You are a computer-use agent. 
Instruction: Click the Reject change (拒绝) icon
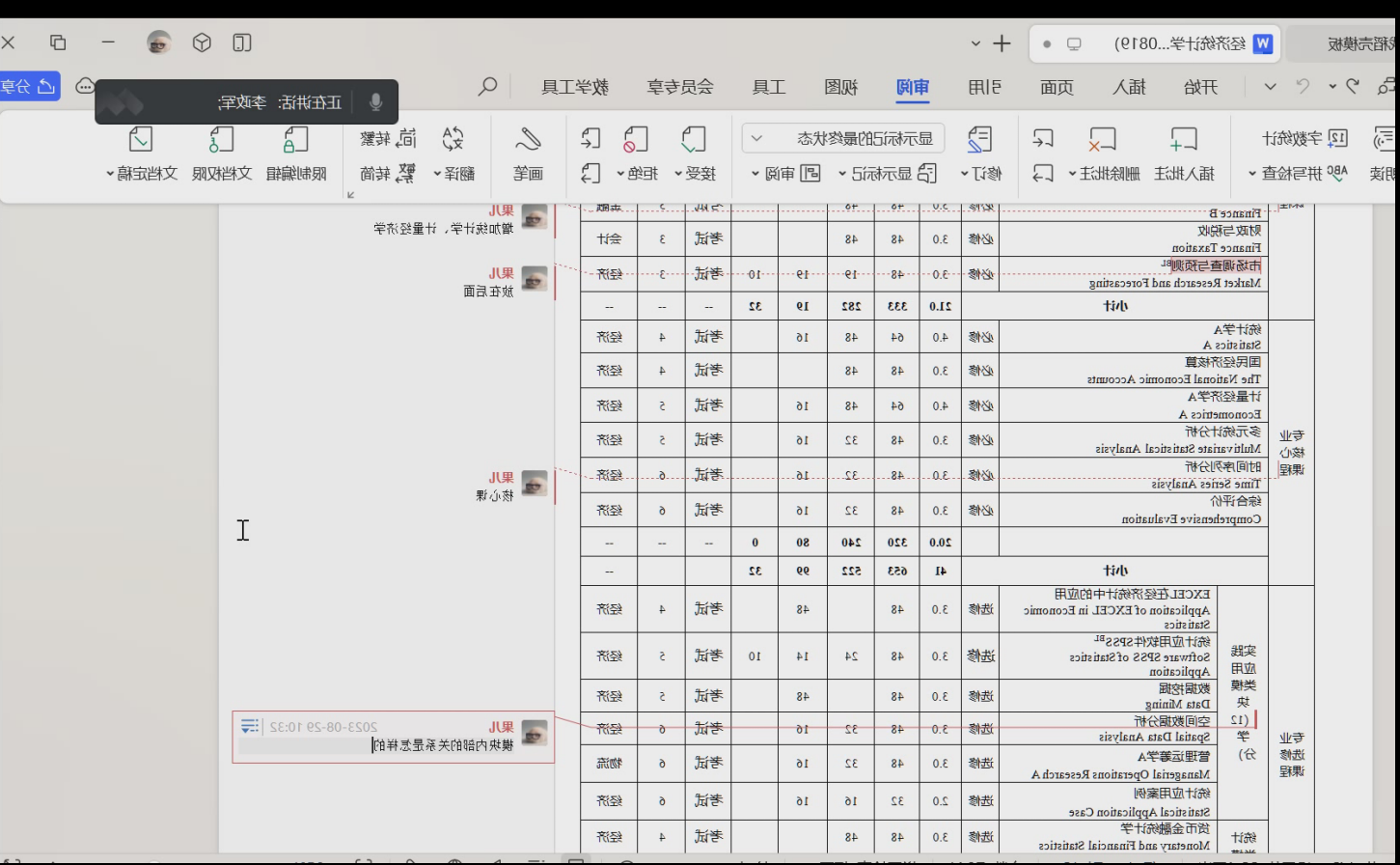[x=635, y=141]
